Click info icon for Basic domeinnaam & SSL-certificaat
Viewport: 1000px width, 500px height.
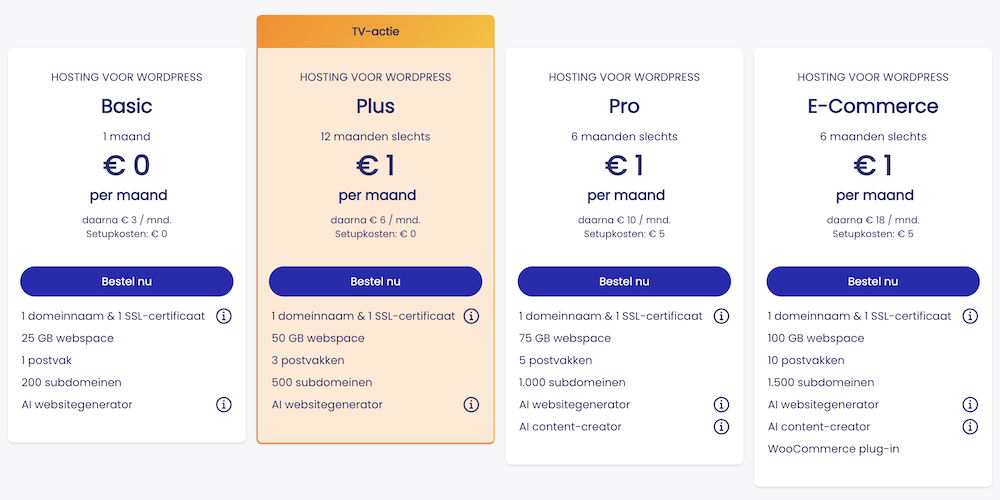point(224,316)
